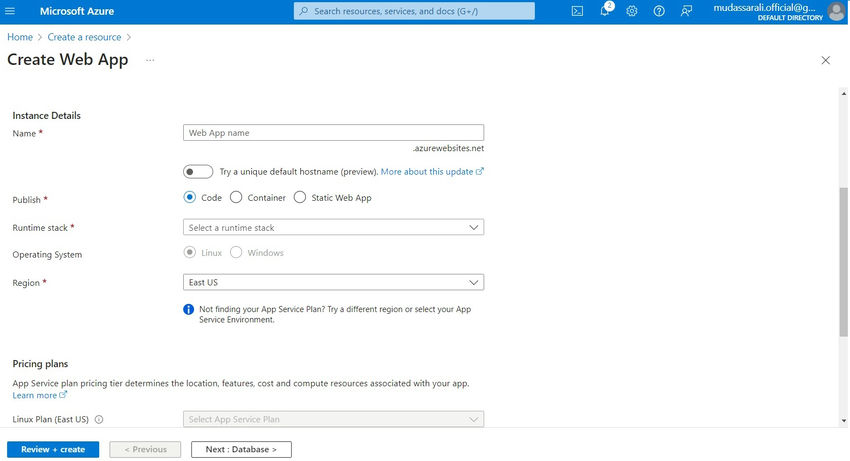Expand the Runtime stack dropdown
This screenshot has width=850, height=461.
[x=334, y=228]
